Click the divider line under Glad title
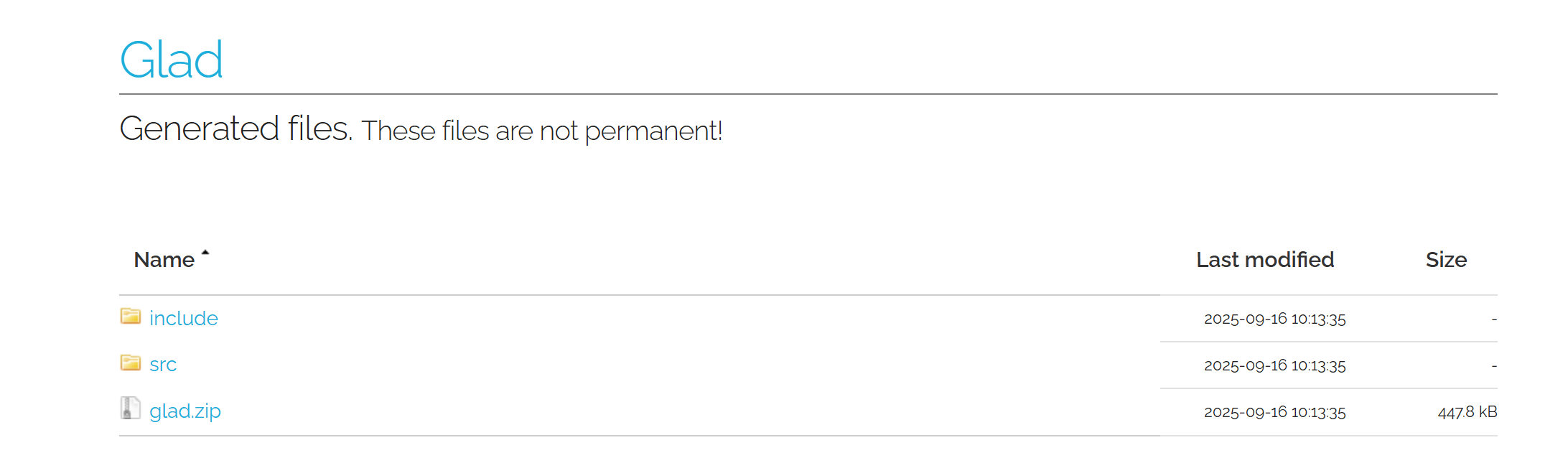The image size is (1568, 458). 808,94
